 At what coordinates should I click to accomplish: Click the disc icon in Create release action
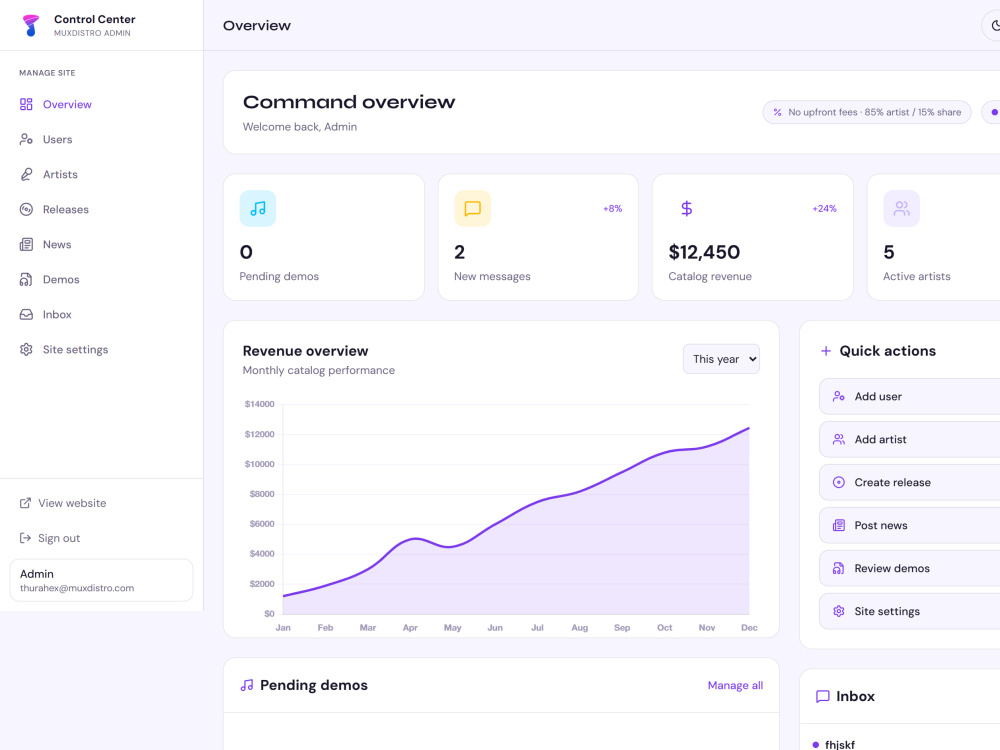(x=839, y=483)
